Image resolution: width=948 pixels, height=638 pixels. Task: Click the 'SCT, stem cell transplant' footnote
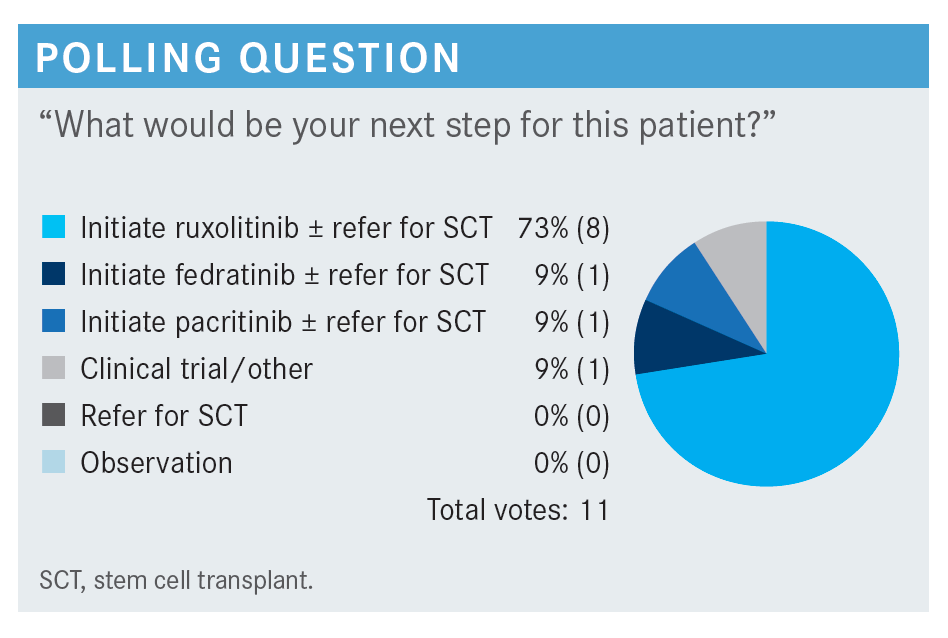coord(177,581)
